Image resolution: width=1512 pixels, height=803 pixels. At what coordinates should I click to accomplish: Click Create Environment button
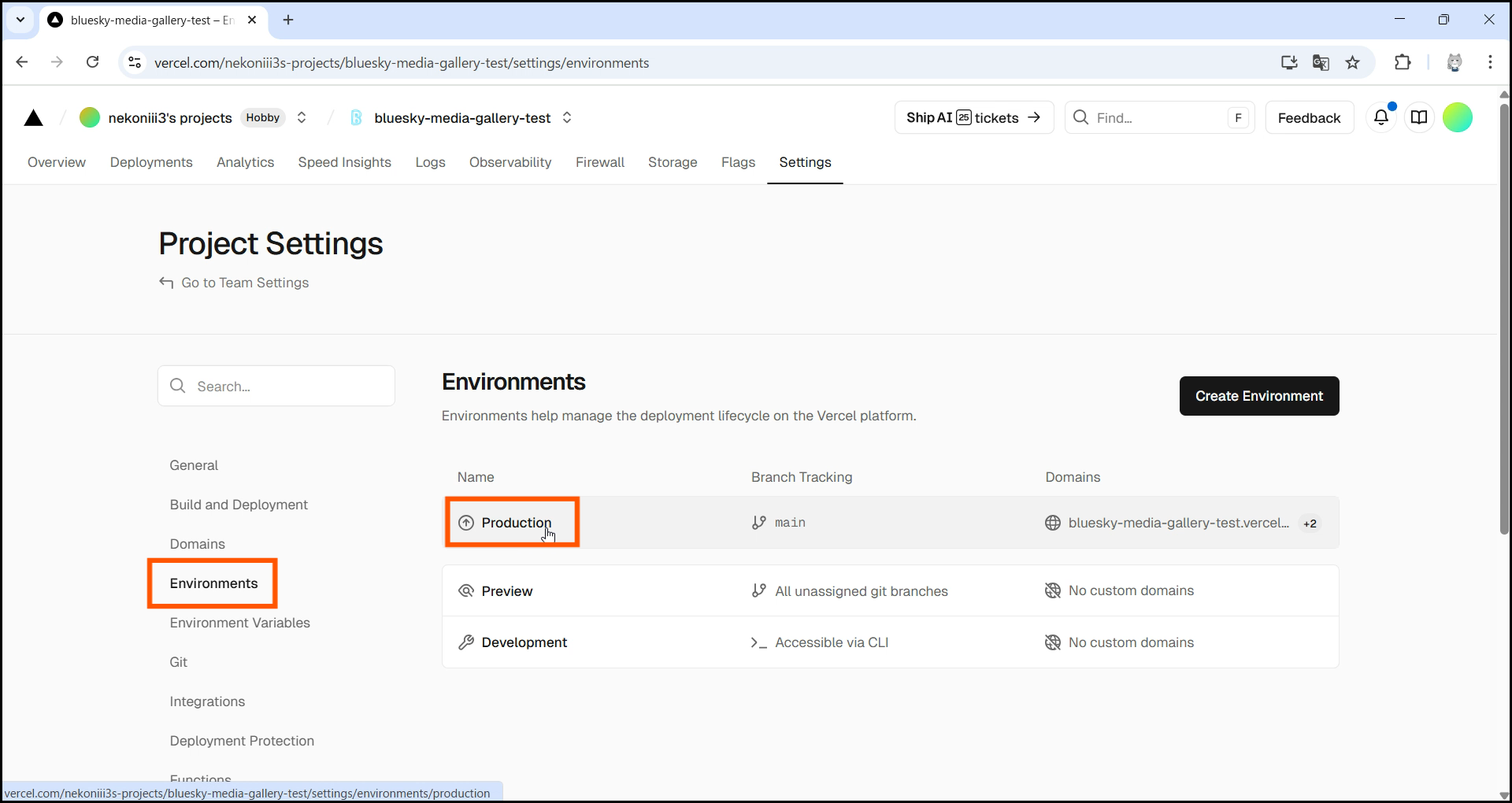[x=1259, y=396]
